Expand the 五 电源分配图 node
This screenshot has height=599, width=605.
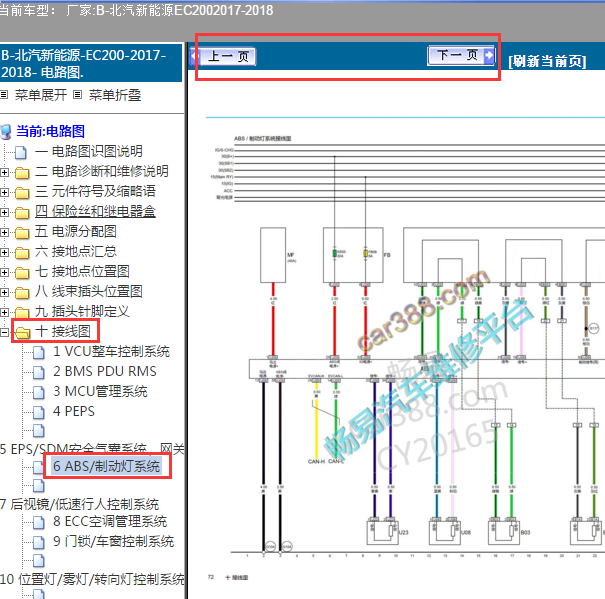tap(4, 232)
